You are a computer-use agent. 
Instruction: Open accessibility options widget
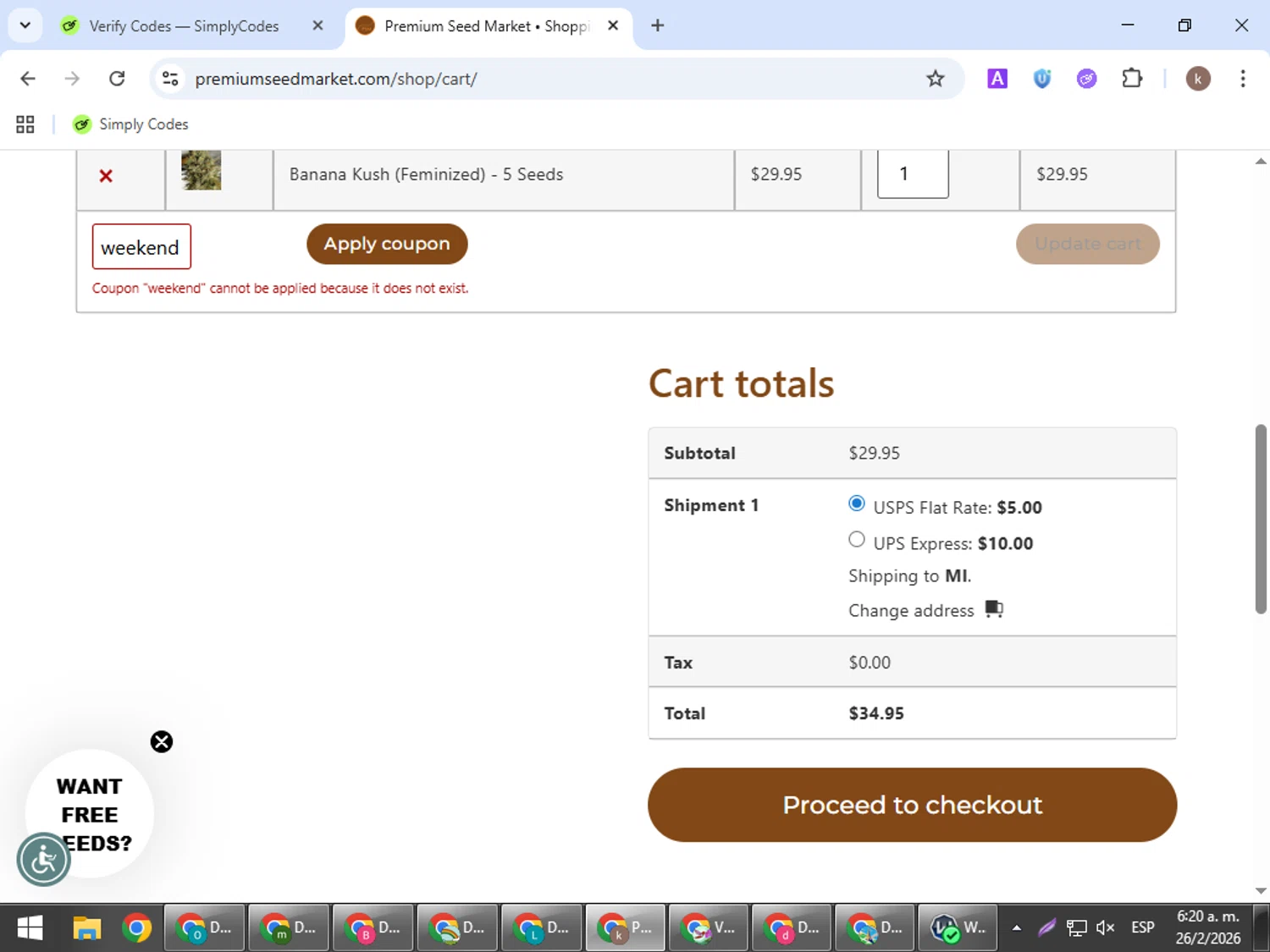[43, 860]
